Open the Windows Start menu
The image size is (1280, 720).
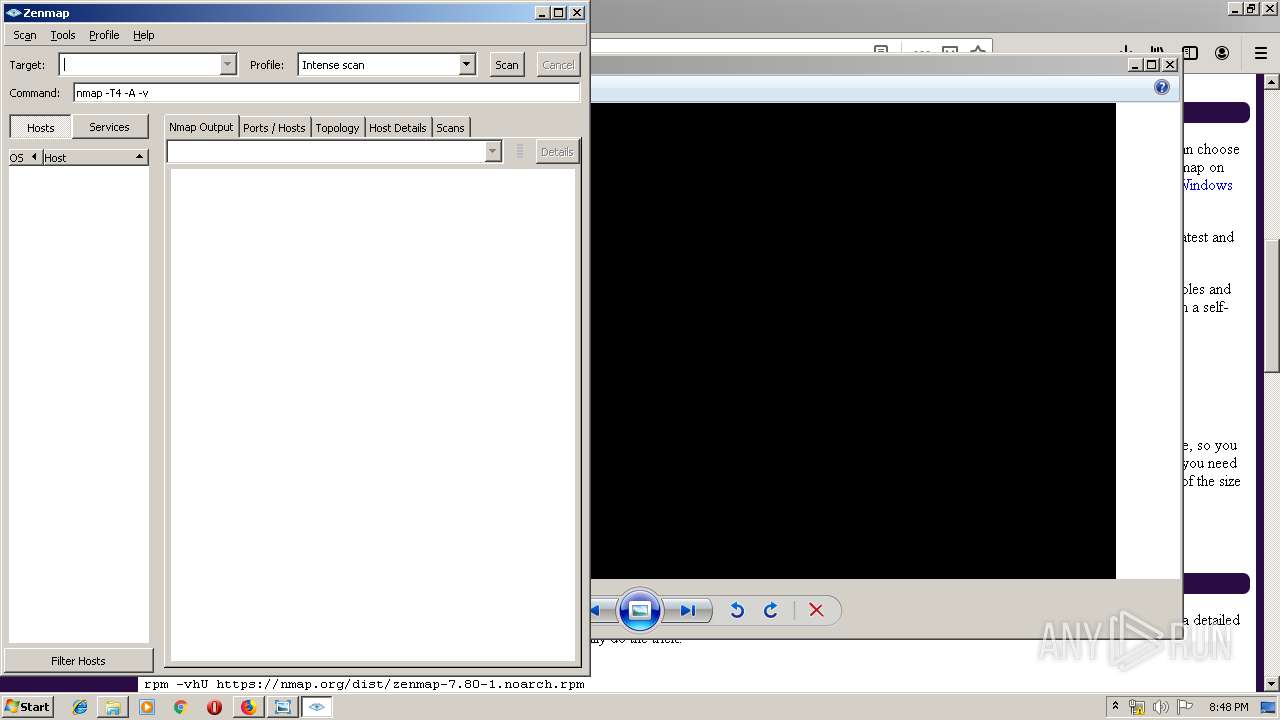[27, 707]
